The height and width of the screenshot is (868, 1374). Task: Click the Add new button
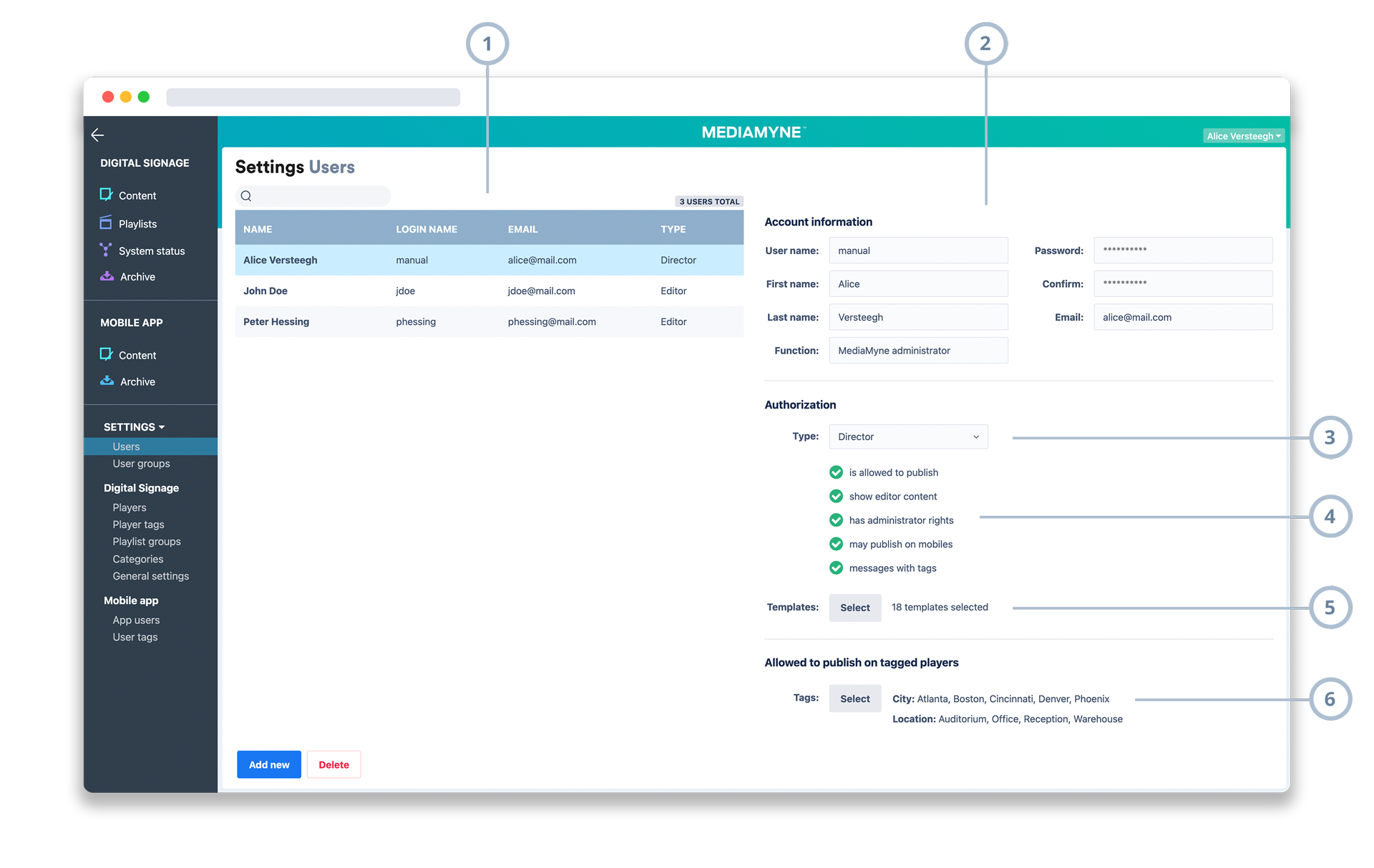269,764
